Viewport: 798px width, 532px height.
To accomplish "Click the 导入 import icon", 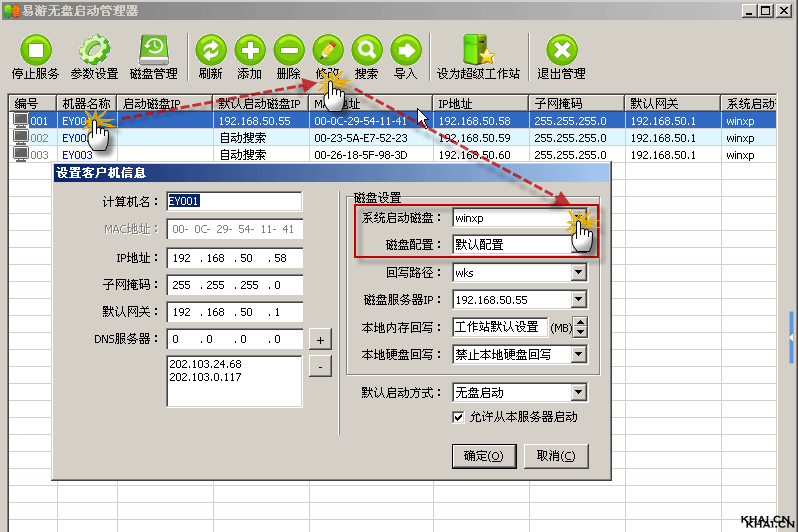I will (405, 50).
